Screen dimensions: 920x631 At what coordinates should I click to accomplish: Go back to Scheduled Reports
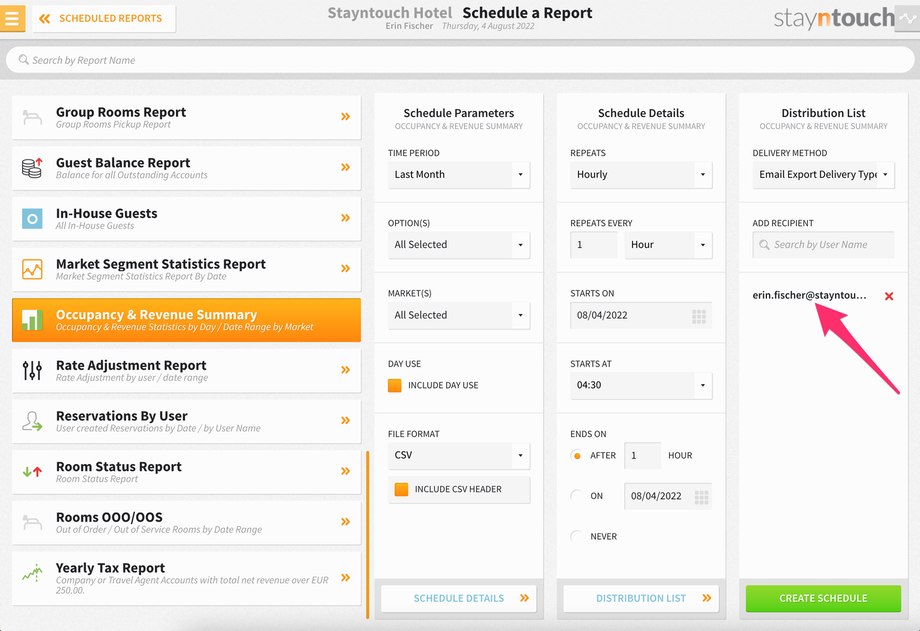click(104, 18)
